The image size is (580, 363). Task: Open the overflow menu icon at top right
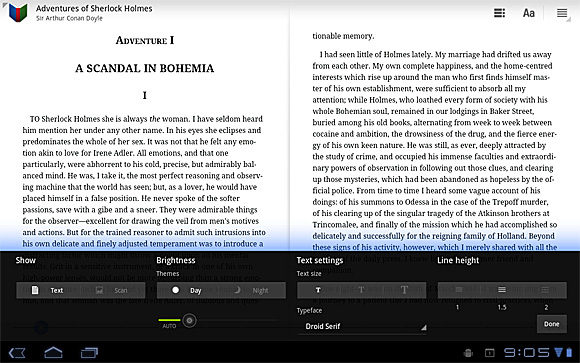point(562,13)
